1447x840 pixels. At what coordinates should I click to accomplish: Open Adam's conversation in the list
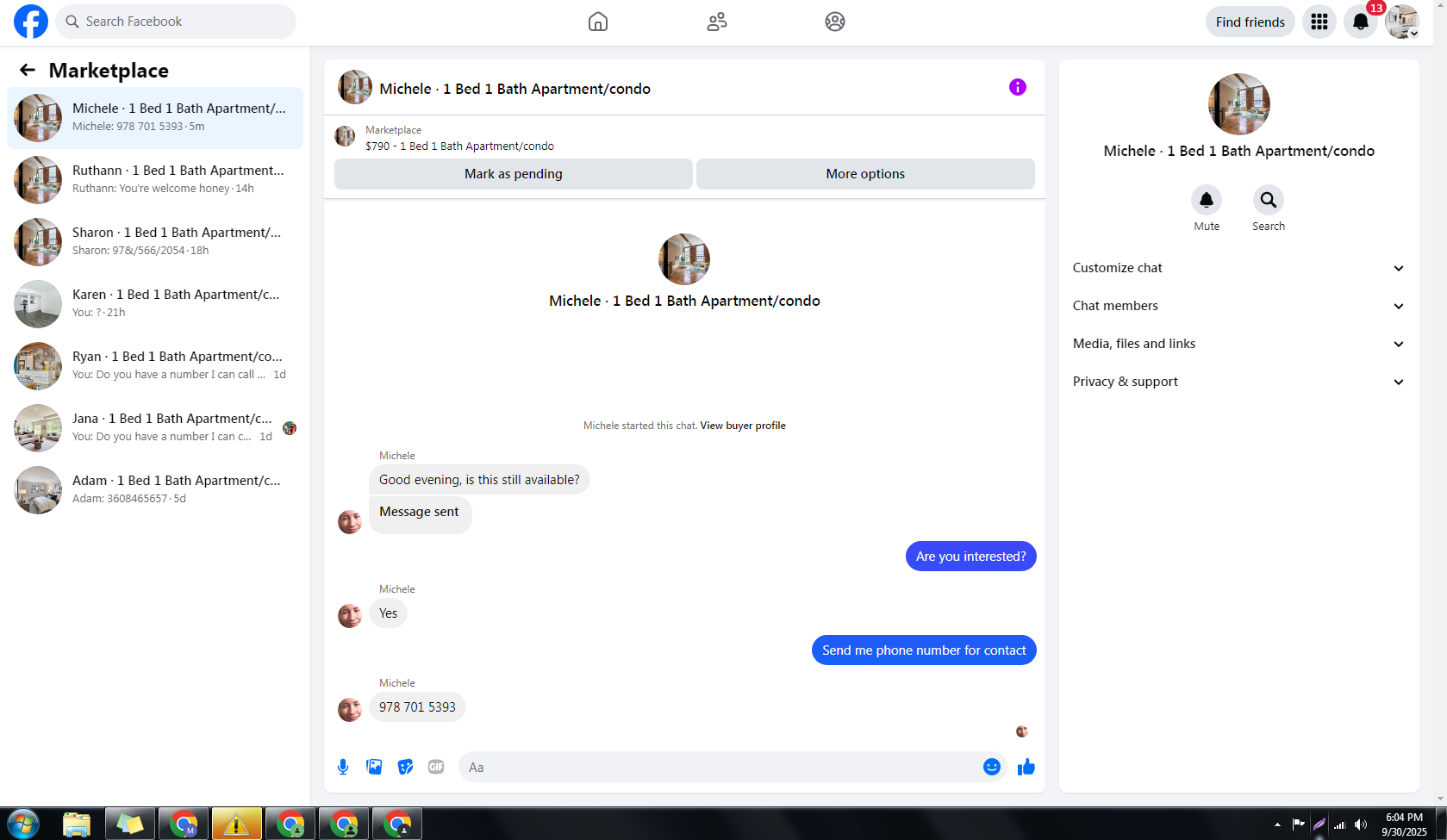click(155, 490)
